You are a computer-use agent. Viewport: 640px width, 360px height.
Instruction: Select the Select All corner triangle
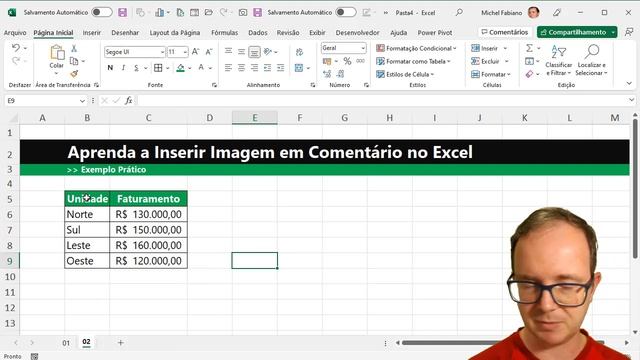coord(13,118)
